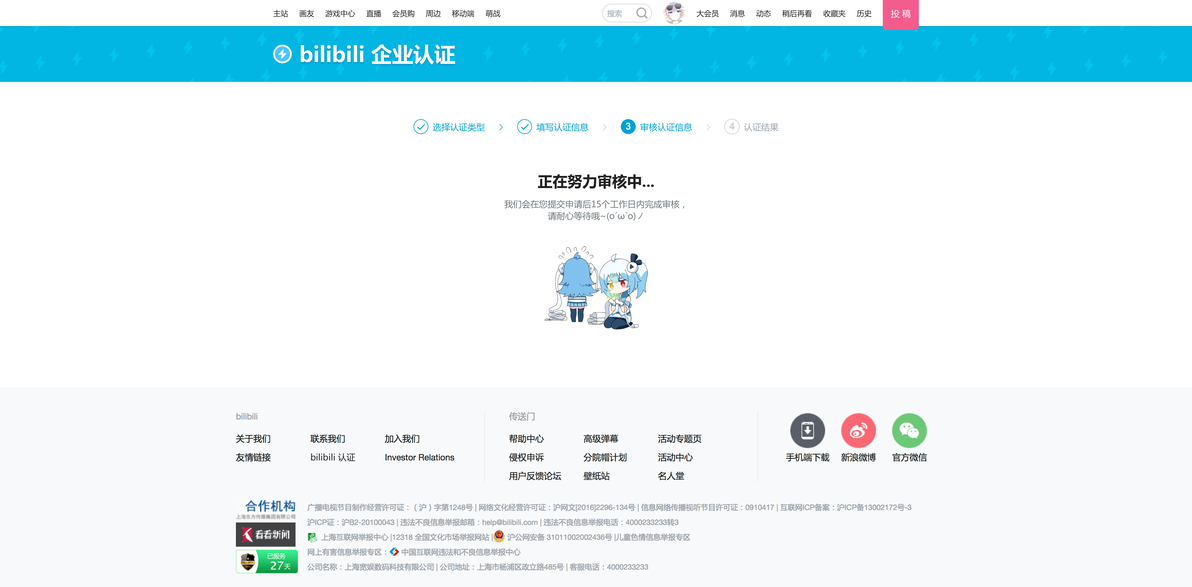Open 会员购 in the top navigation

[x=404, y=14]
